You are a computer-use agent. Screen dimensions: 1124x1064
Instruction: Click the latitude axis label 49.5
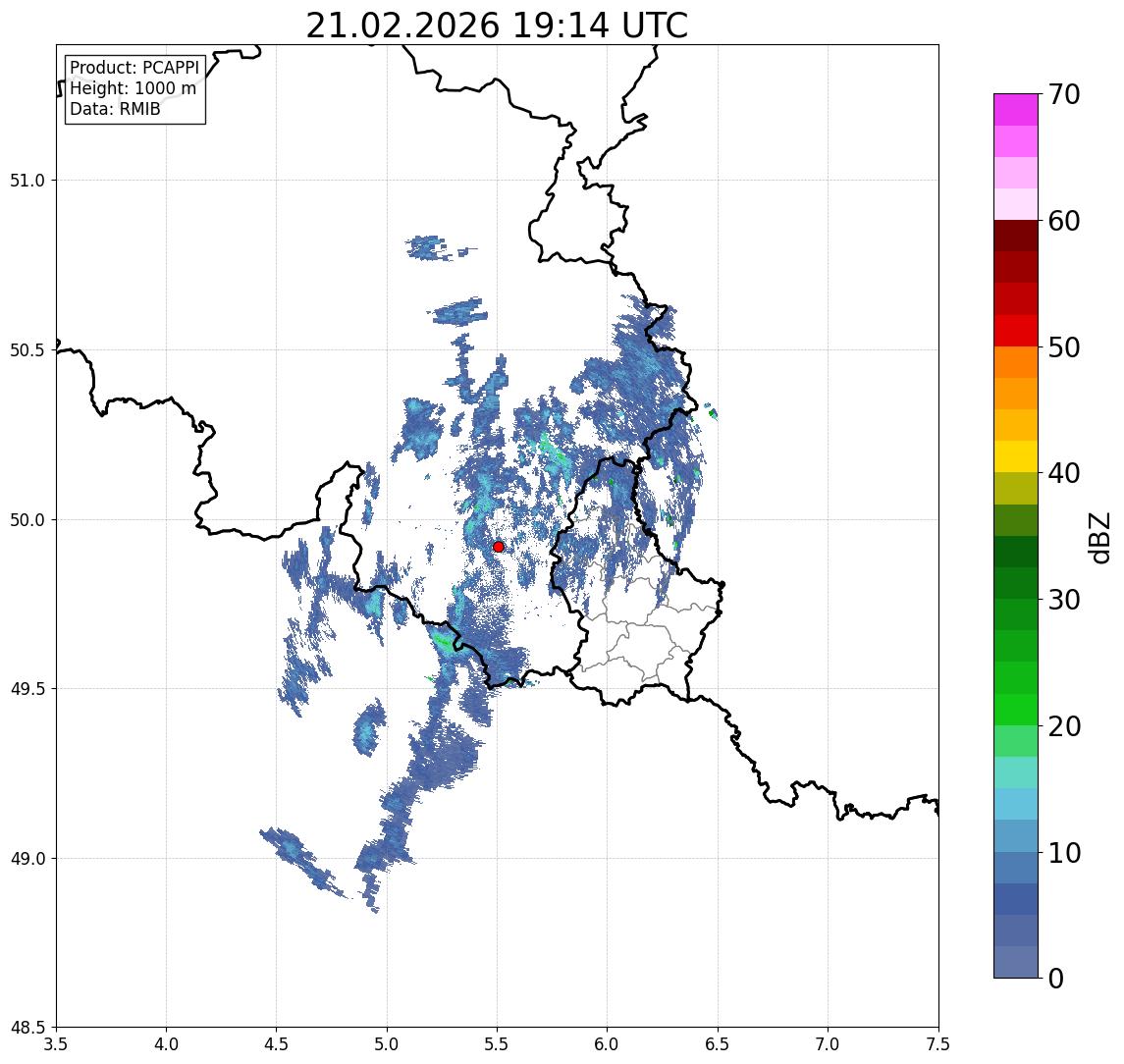tap(27, 689)
